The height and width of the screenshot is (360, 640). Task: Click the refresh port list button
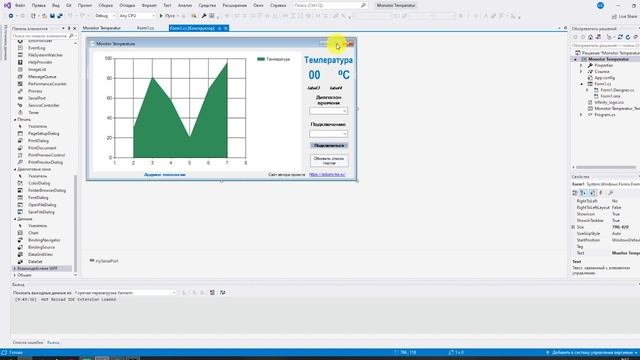329,160
